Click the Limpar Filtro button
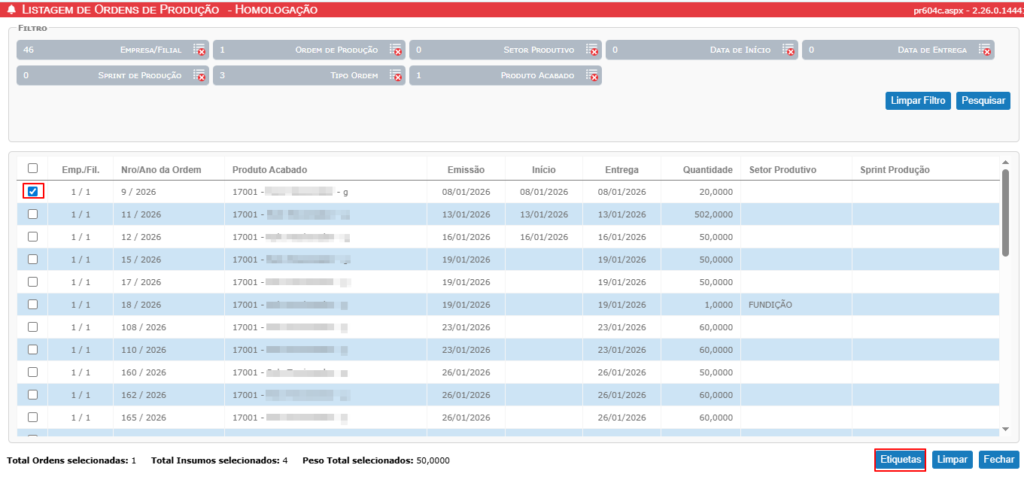The width and height of the screenshot is (1024, 480). [918, 101]
